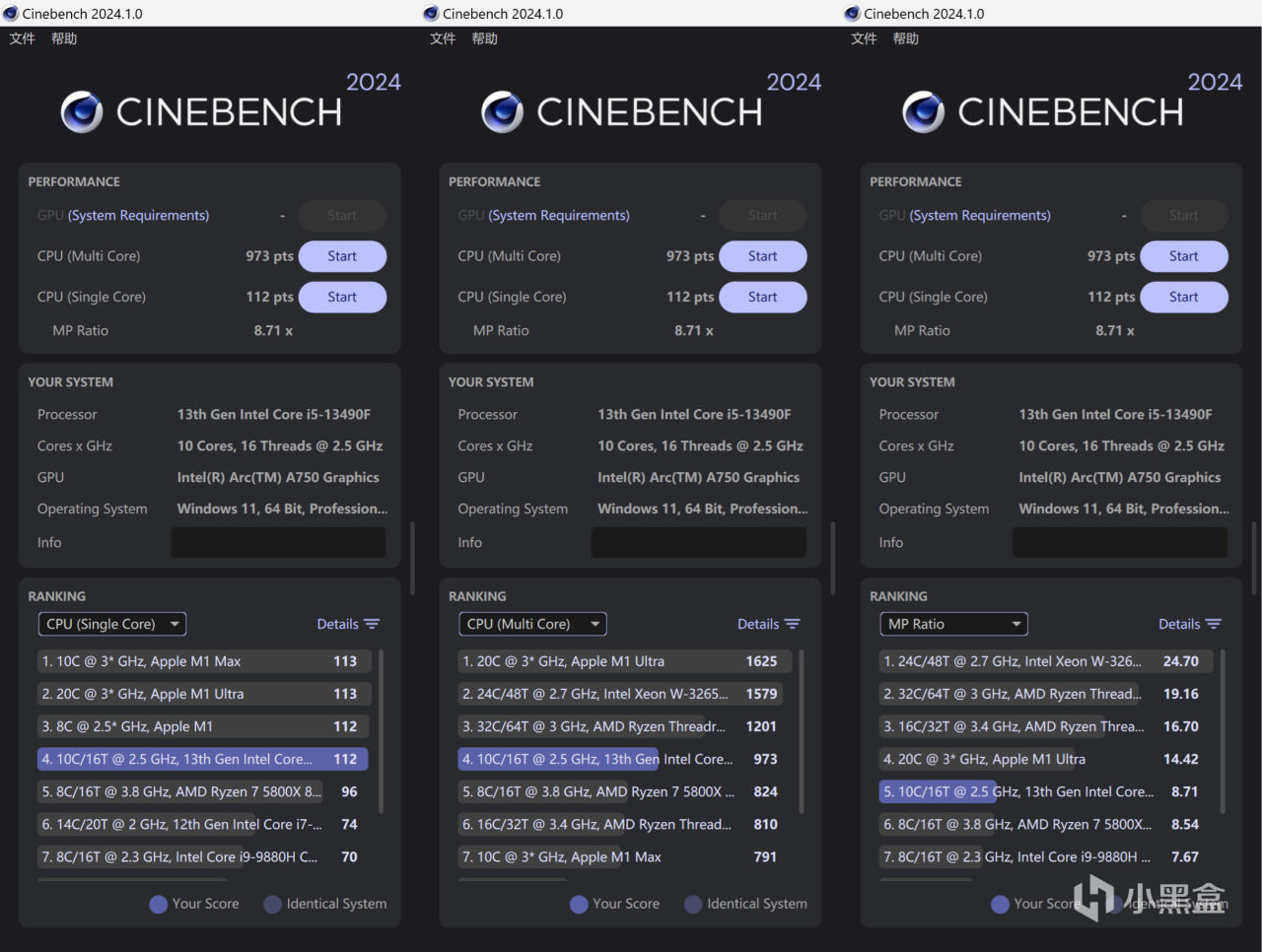Select the highlighted 13th Gen Intel row with ratio 8.71

coord(1045,791)
